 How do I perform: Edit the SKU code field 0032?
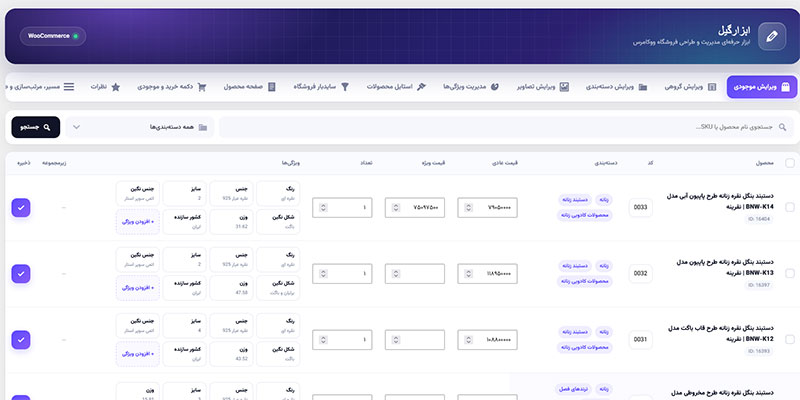click(x=640, y=273)
